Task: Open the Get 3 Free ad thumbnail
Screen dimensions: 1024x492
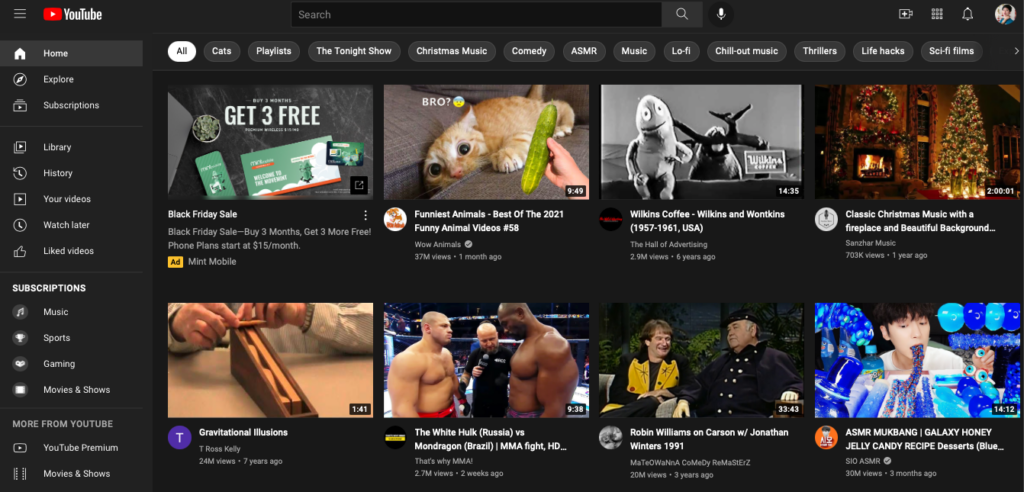Action: [270, 142]
